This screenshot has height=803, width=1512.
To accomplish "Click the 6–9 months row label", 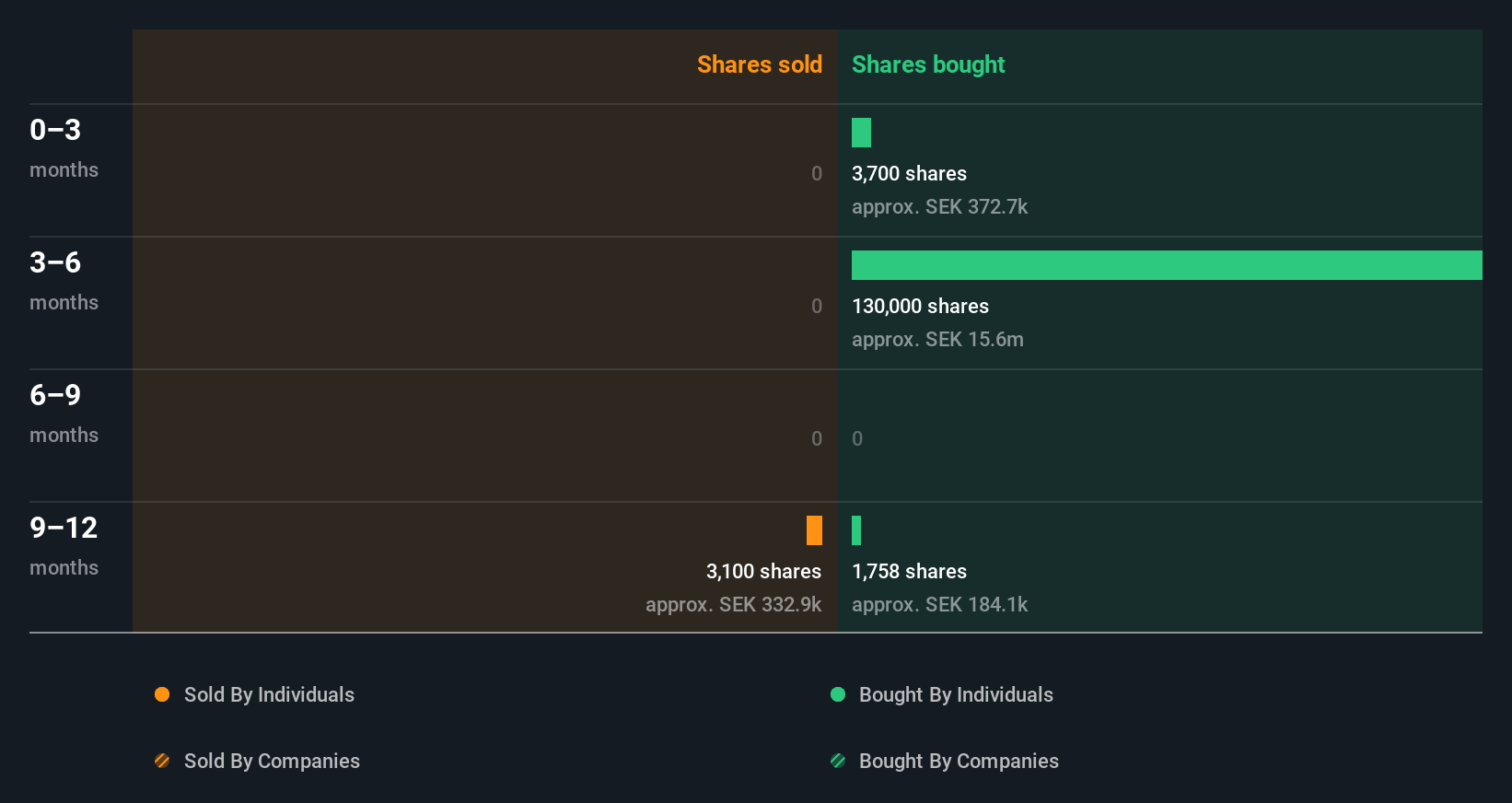I will click(x=64, y=413).
